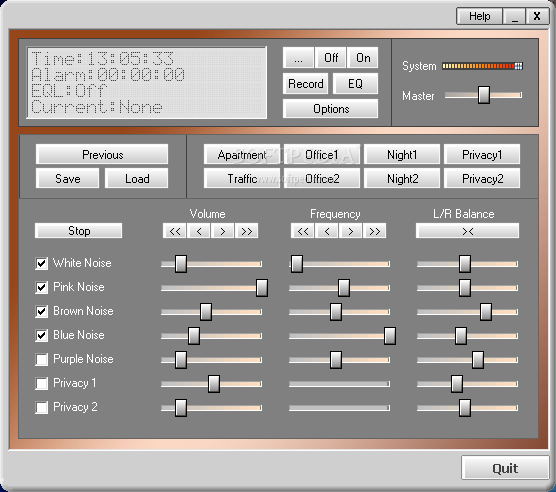Apply the Office1 preset

[x=322, y=155]
